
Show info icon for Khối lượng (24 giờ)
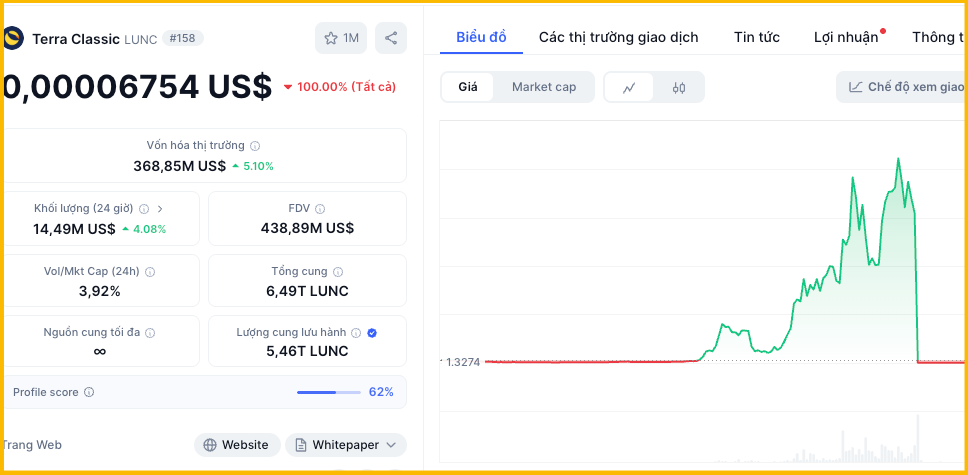[x=144, y=209]
